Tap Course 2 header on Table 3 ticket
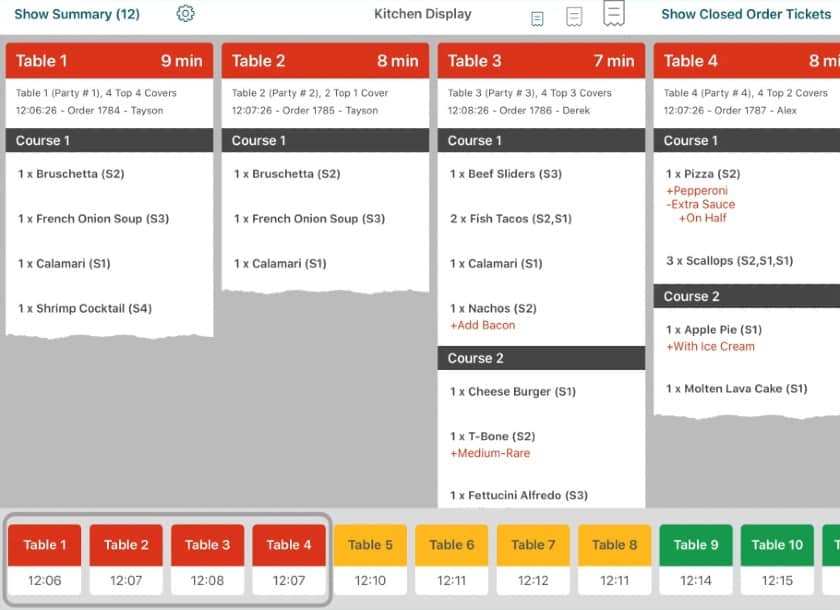This screenshot has height=610, width=840. pyautogui.click(x=541, y=358)
